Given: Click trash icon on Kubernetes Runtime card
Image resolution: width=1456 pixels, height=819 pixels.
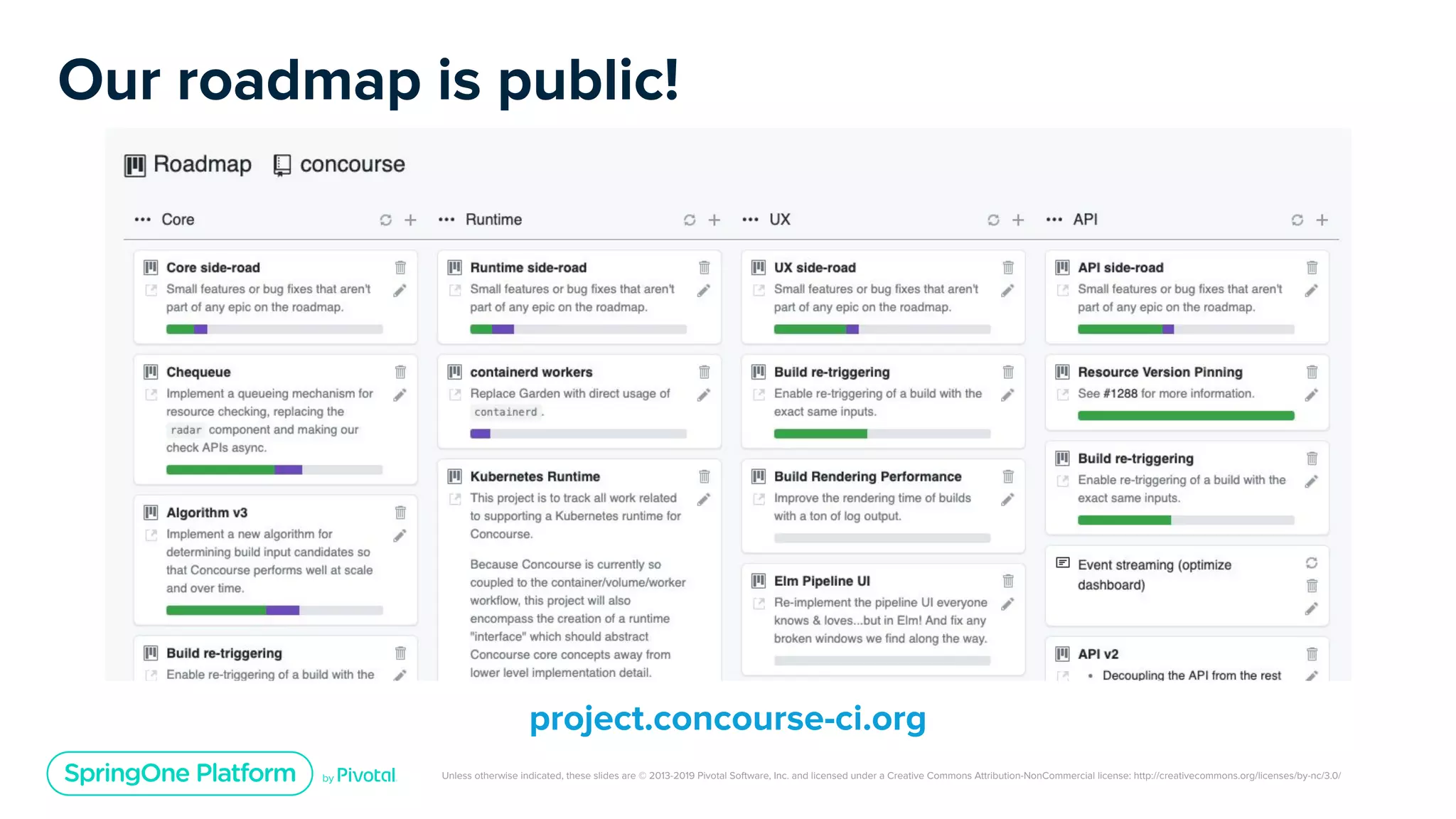Looking at the screenshot, I should pos(704,476).
